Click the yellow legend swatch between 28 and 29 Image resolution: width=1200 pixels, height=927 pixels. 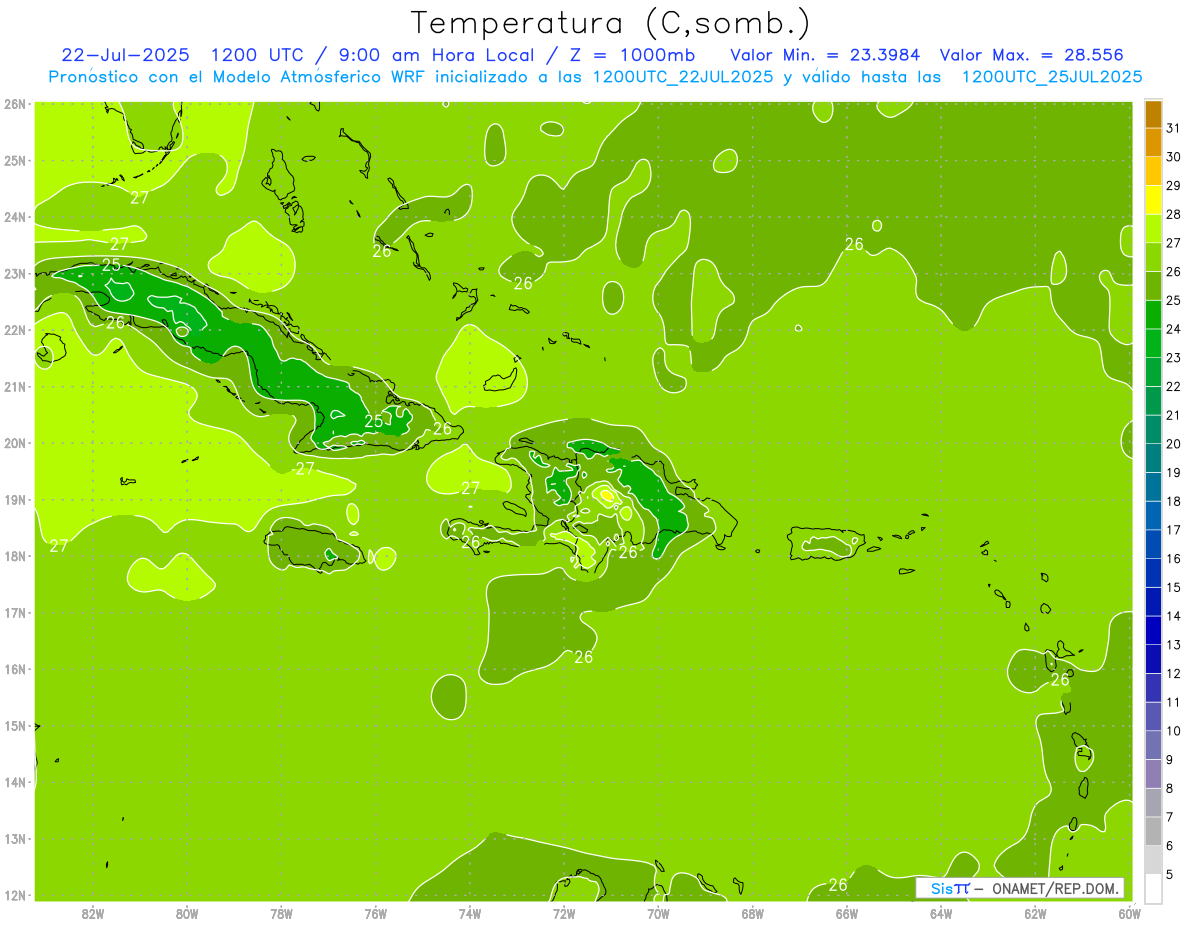(x=1153, y=199)
